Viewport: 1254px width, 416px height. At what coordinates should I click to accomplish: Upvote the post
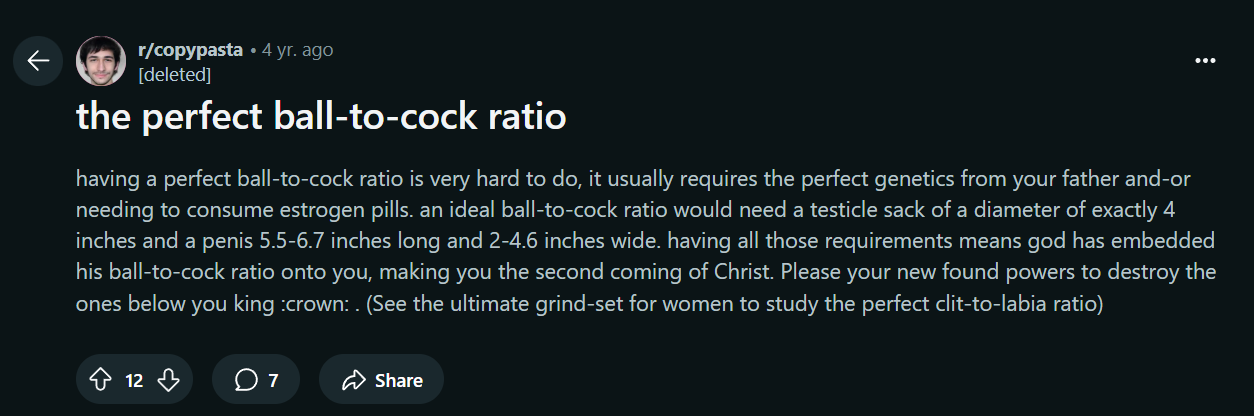(x=100, y=380)
